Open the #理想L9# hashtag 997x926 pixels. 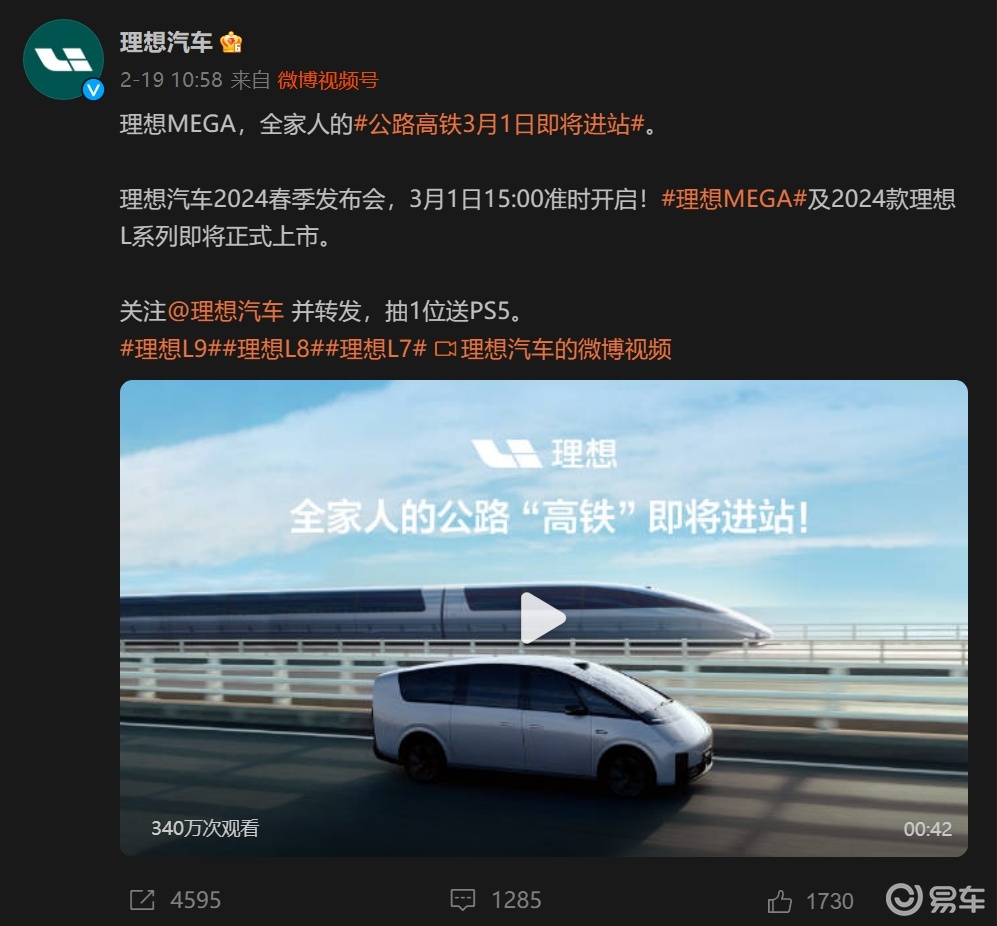coord(171,349)
